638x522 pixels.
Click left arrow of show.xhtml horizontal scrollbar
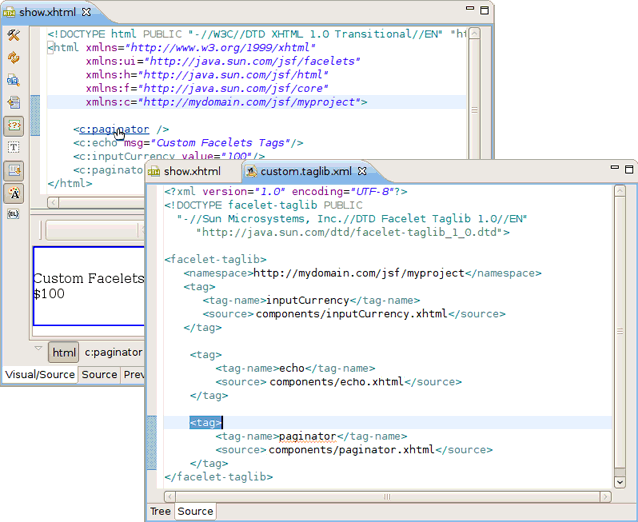point(53,202)
